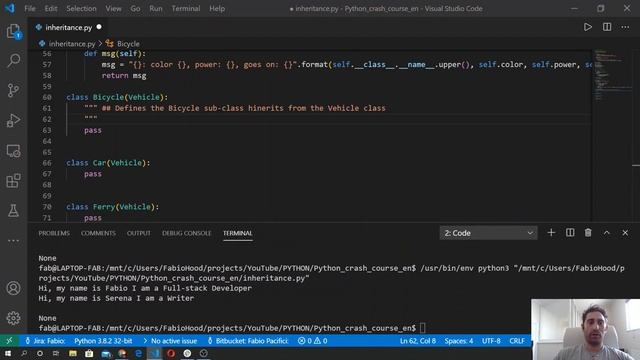
Task: Open the Explorer view in activity bar
Action: point(13,31)
